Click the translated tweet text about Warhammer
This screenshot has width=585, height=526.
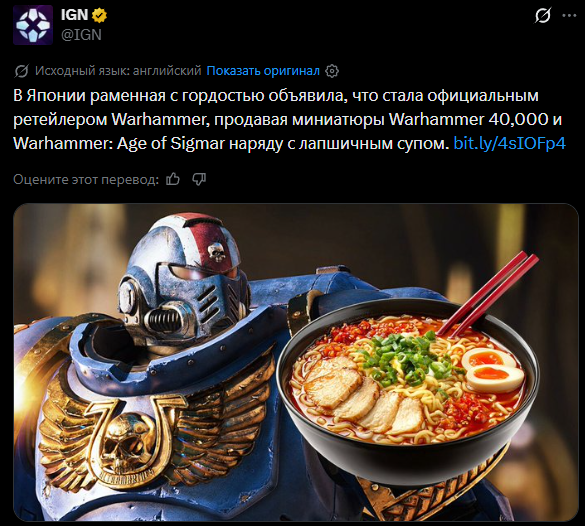(x=289, y=119)
